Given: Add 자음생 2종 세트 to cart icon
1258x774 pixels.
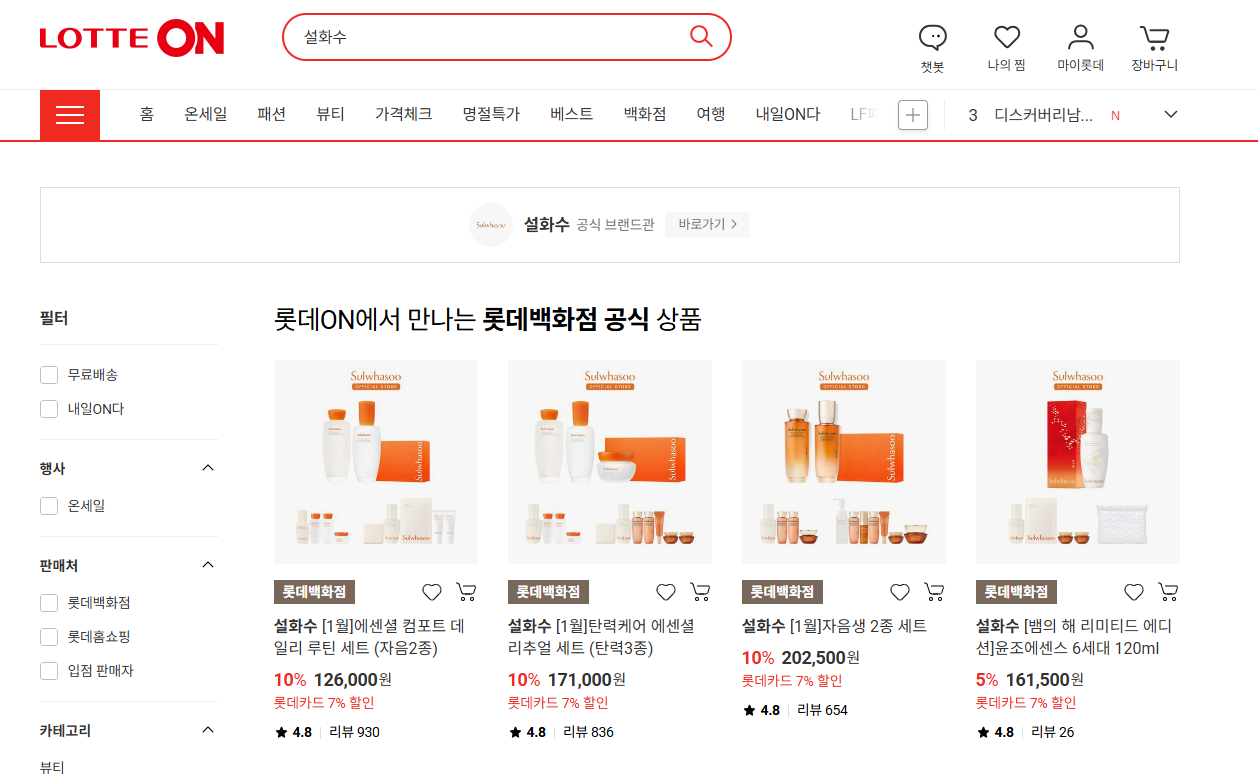Looking at the screenshot, I should (x=934, y=592).
